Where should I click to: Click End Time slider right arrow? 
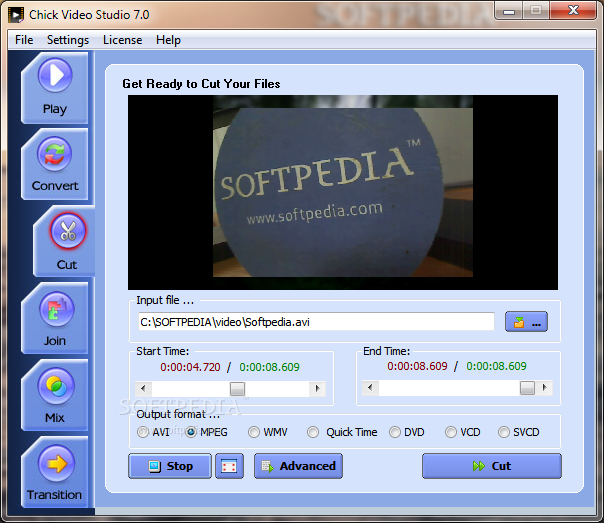point(544,388)
